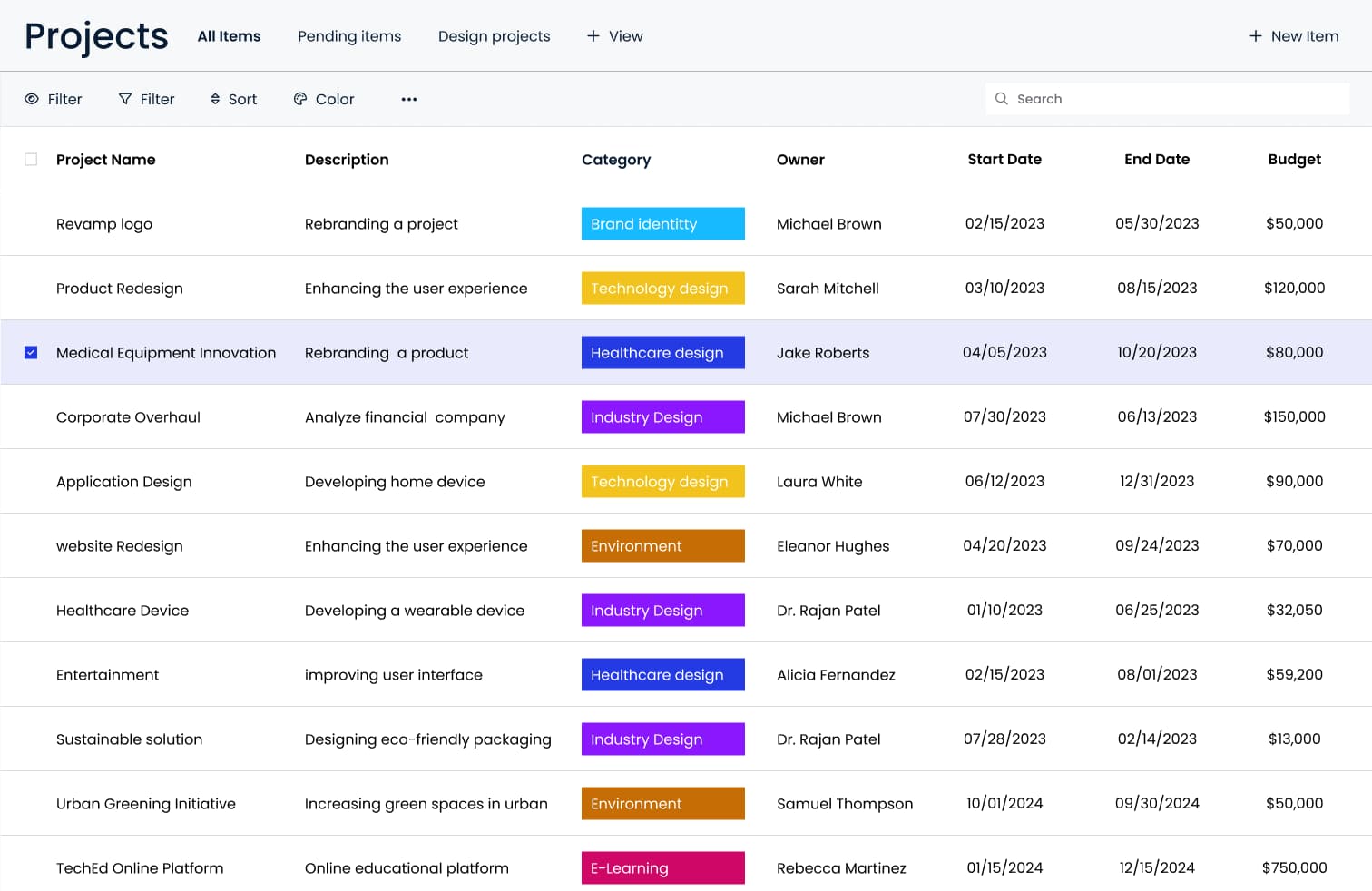Open the three-dot more options menu
This screenshot has height=891, width=1372.
(x=409, y=99)
